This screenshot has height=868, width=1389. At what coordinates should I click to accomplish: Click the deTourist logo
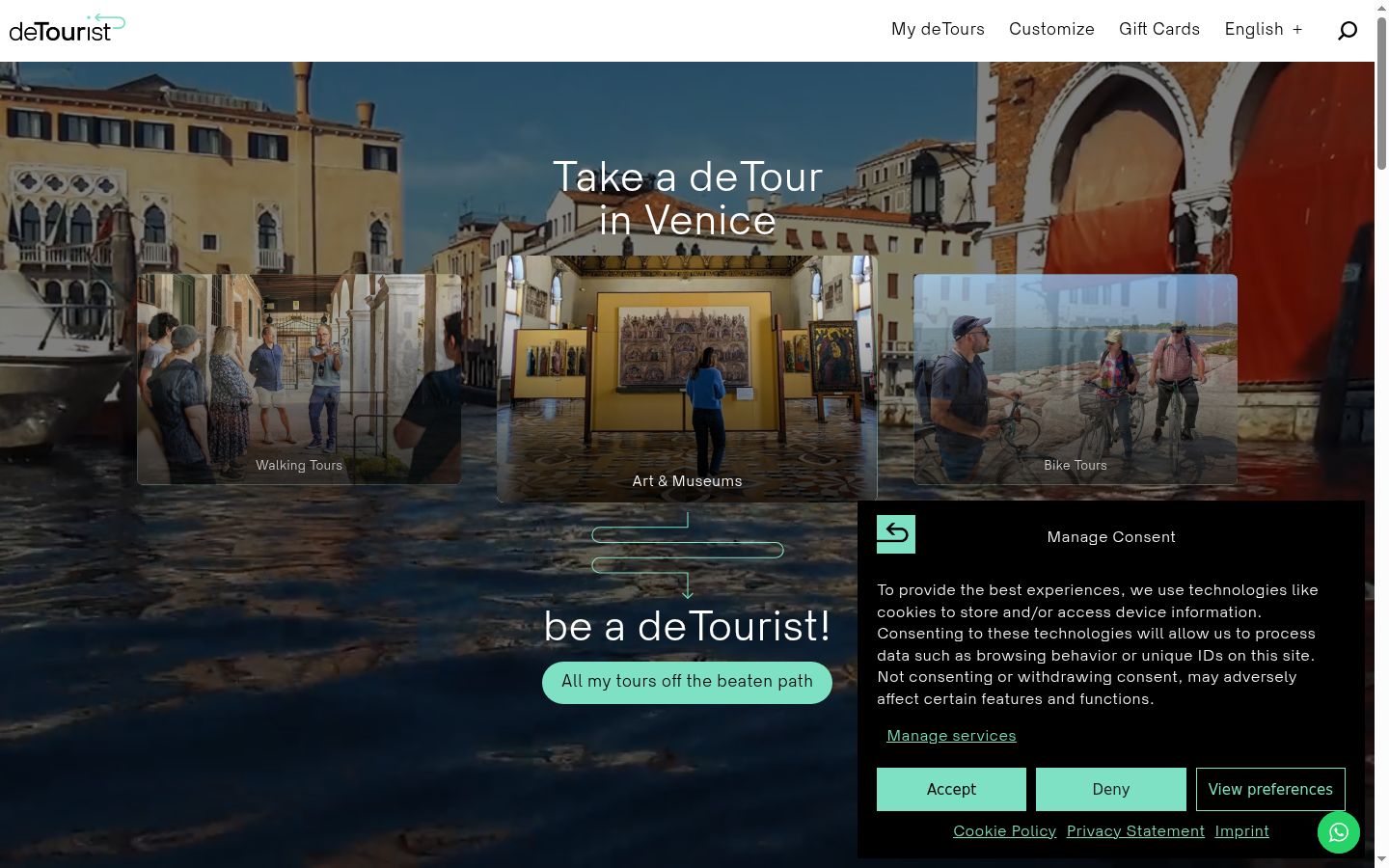[68, 28]
